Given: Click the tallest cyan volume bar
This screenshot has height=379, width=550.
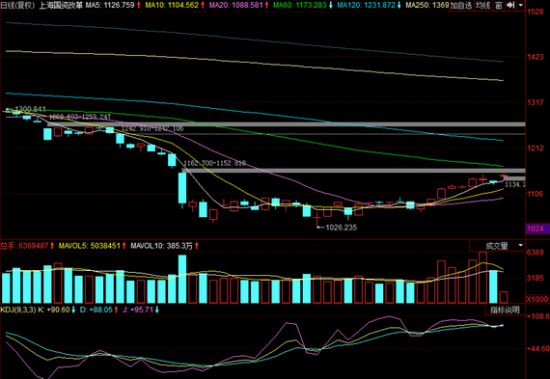Looking at the screenshot, I should [x=182, y=279].
